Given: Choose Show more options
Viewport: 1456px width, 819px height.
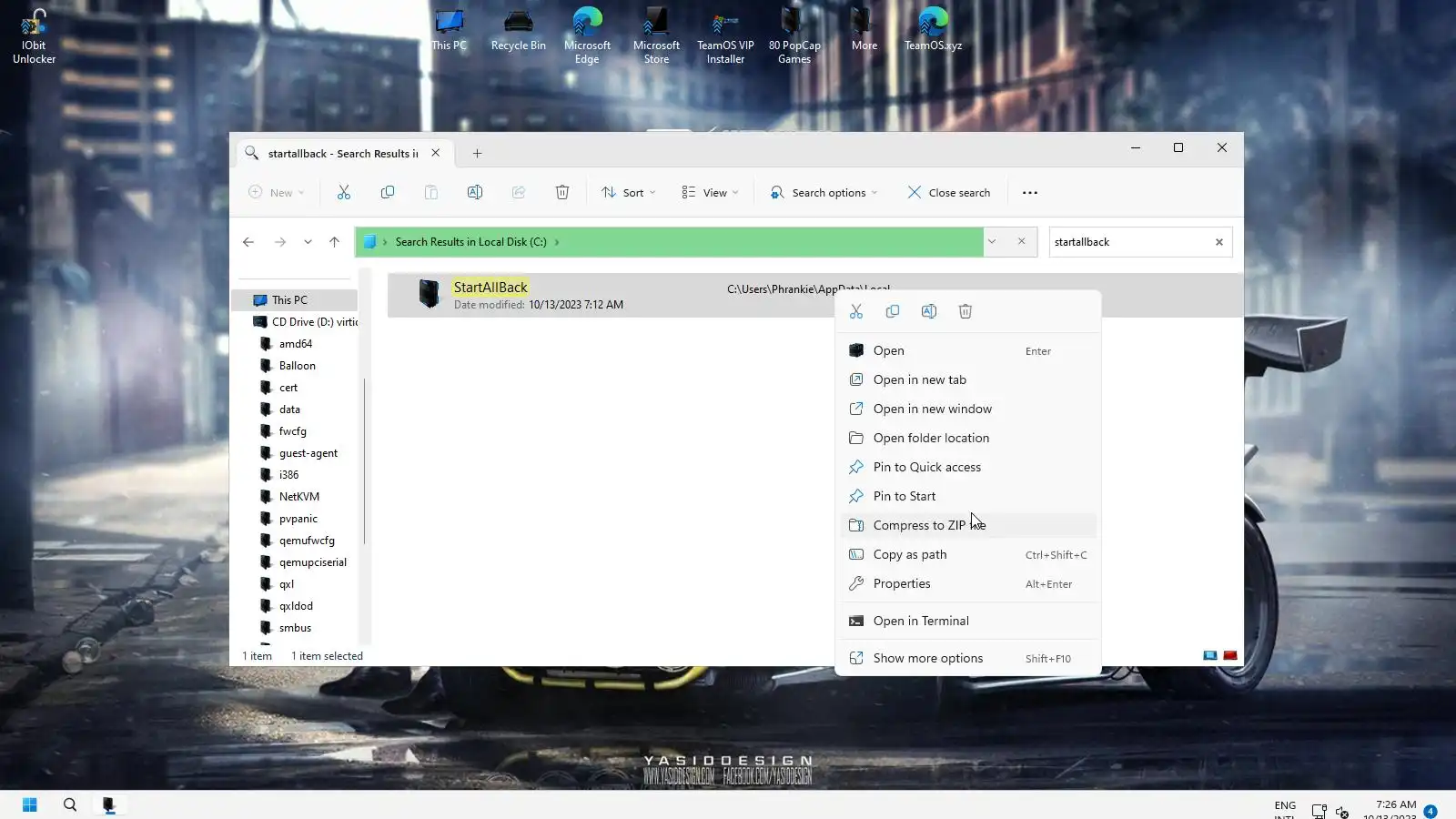Looking at the screenshot, I should pyautogui.click(x=967, y=658).
